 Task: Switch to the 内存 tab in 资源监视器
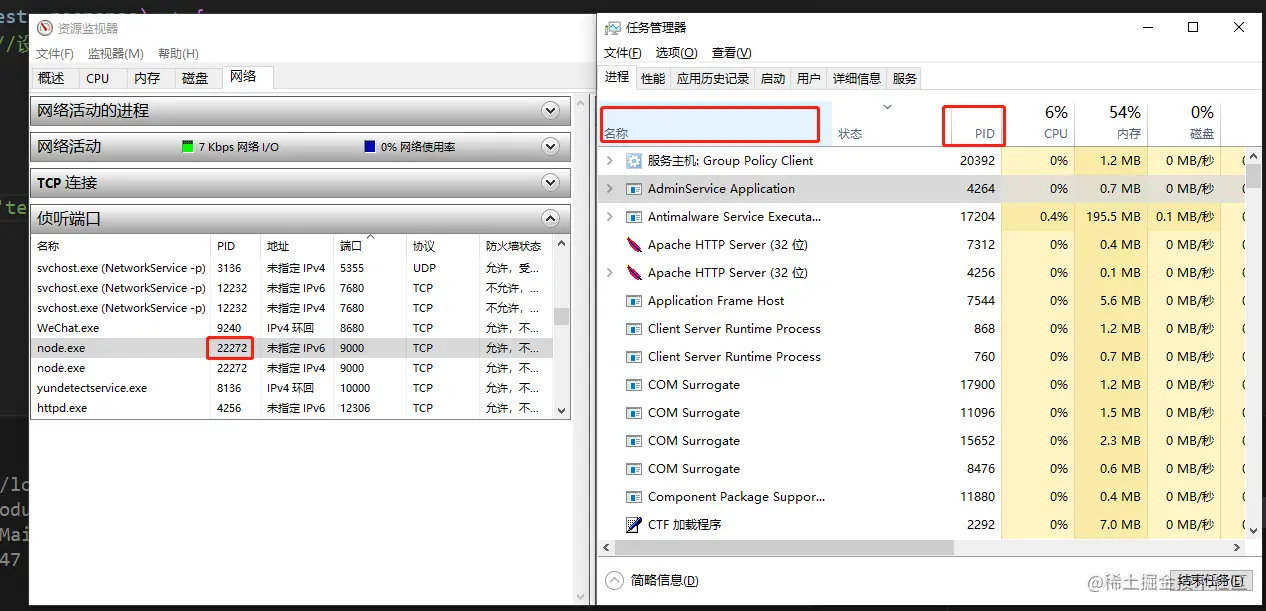(147, 78)
